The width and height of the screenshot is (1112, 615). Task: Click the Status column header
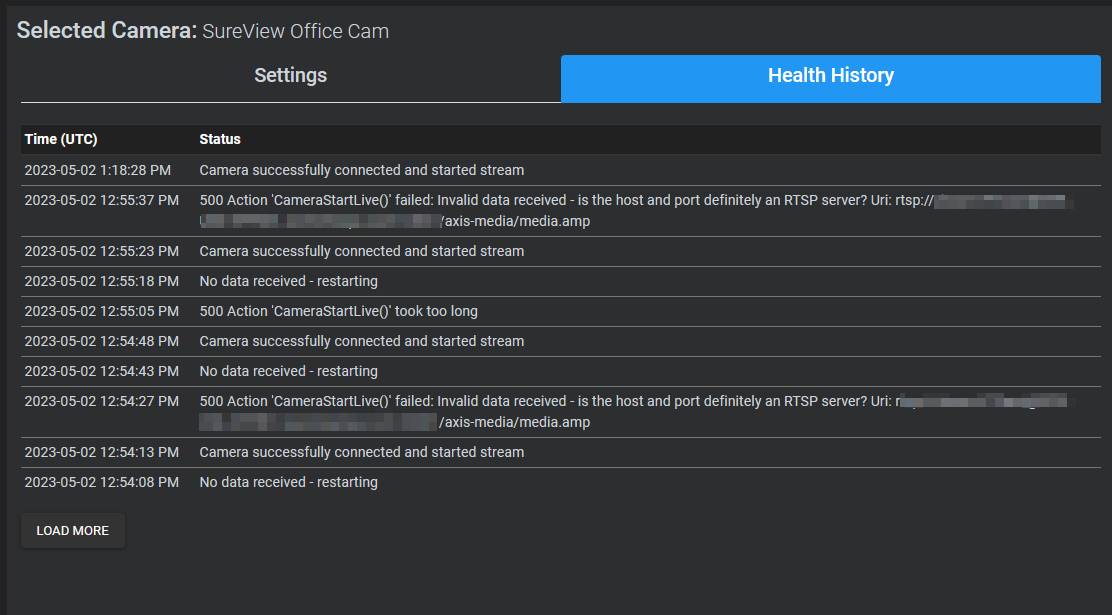220,139
